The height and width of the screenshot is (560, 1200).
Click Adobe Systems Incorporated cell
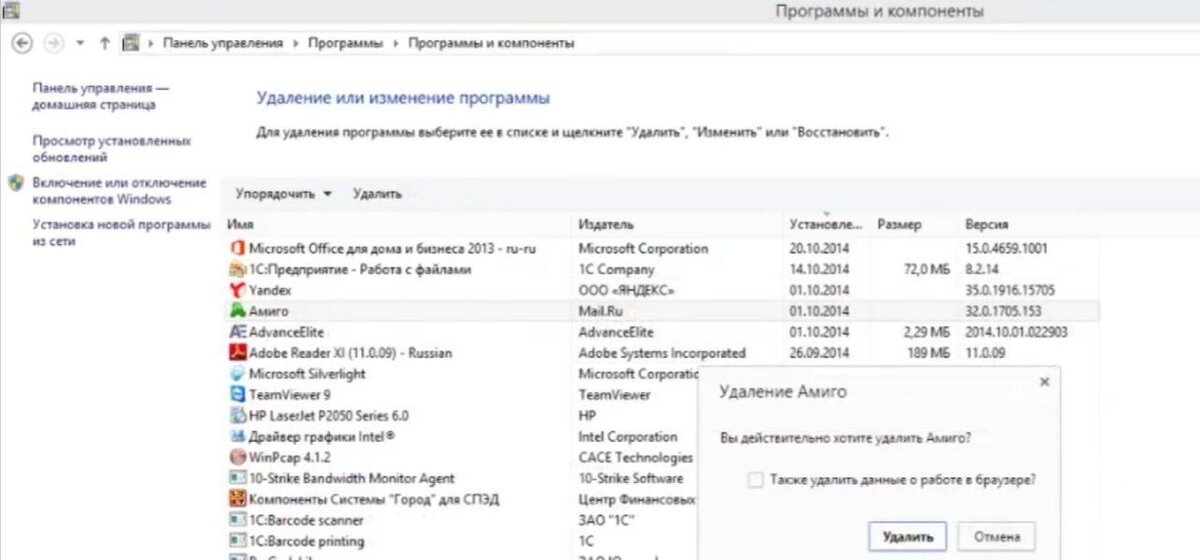pyautogui.click(x=662, y=353)
